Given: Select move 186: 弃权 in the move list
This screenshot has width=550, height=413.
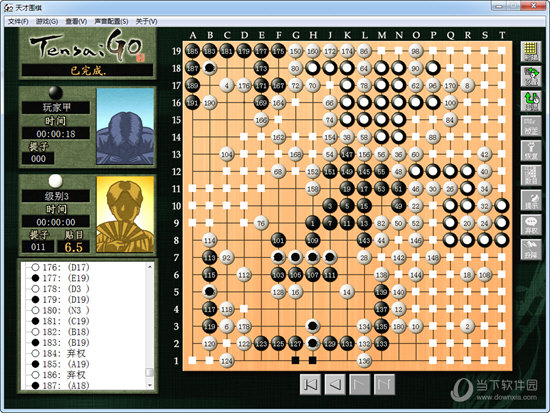Looking at the screenshot, I should [58, 375].
